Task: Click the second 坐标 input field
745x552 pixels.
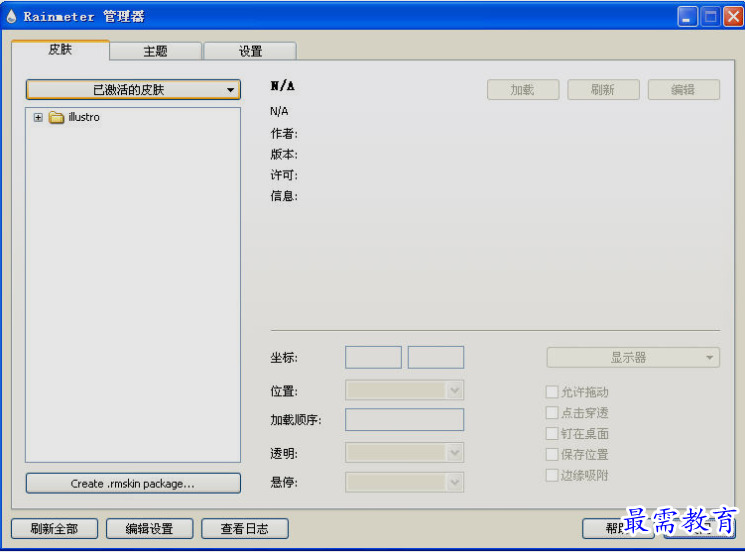Action: [436, 357]
